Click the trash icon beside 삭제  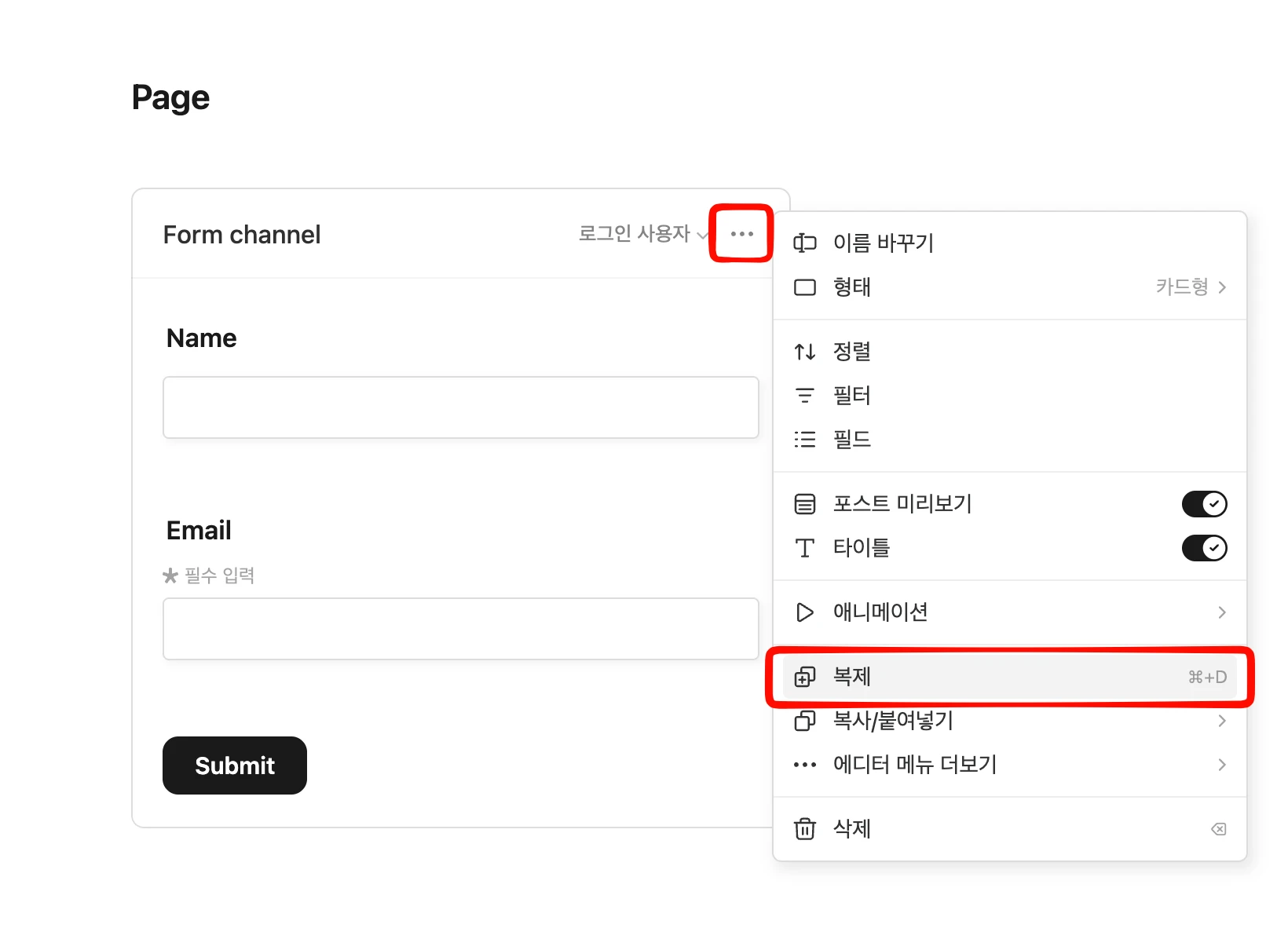[x=804, y=829]
